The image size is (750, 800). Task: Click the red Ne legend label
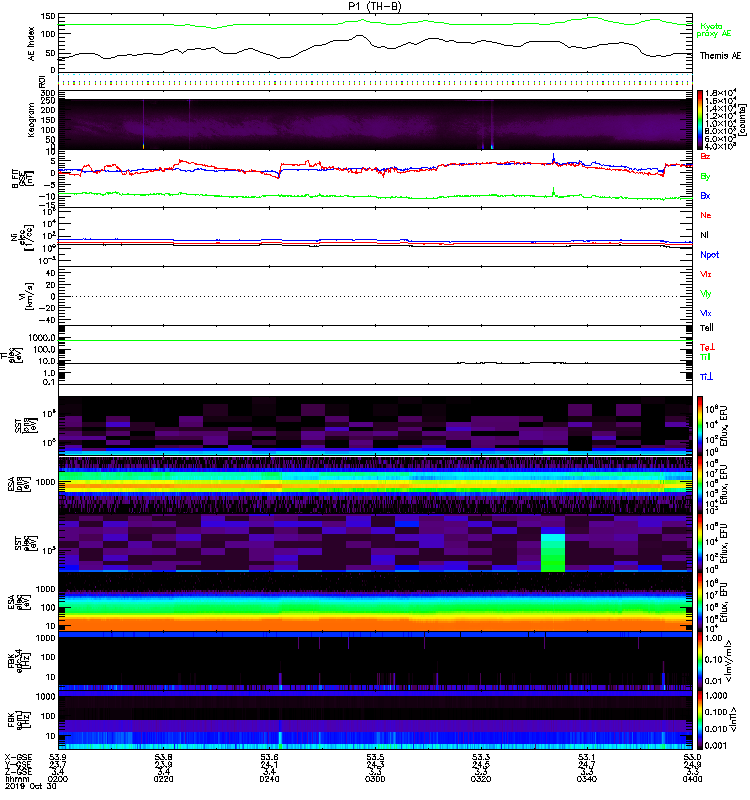pos(706,215)
